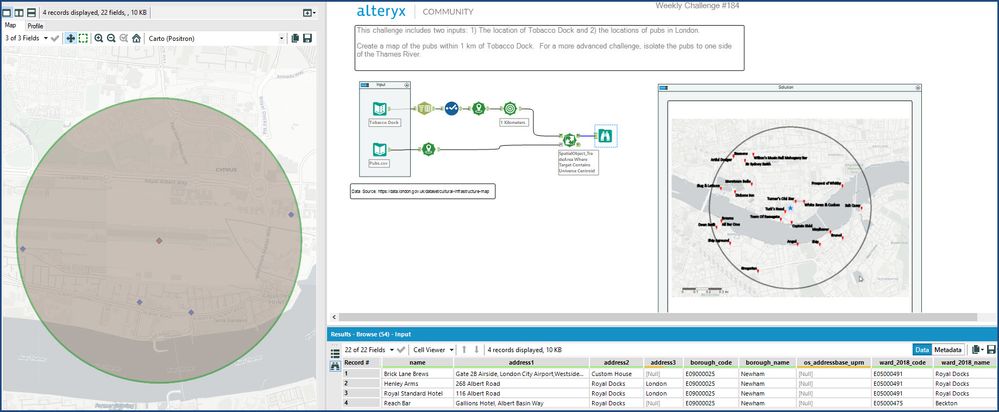Select the Reach Bar cell
999x412 pixels.
tap(417, 403)
